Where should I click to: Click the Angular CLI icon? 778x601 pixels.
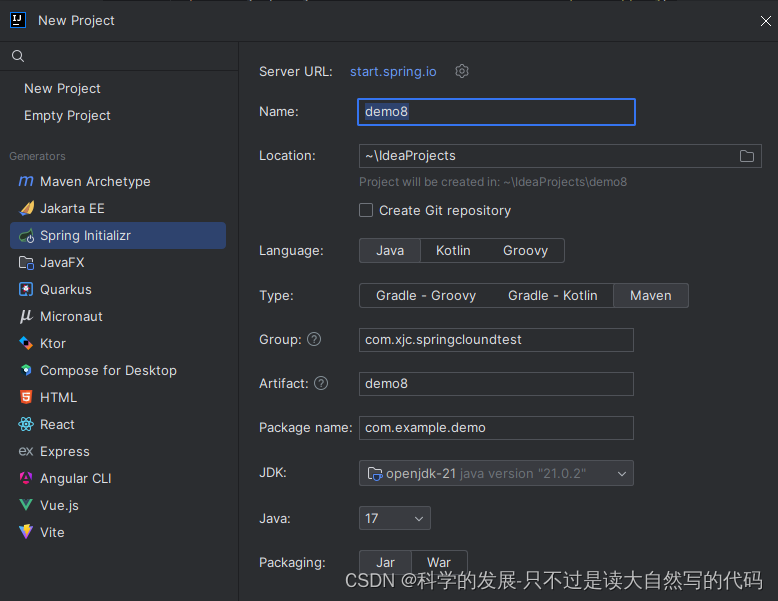[x=26, y=478]
